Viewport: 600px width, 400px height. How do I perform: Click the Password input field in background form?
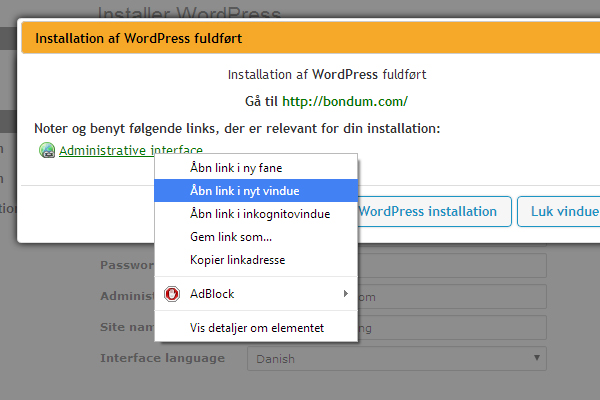452,265
